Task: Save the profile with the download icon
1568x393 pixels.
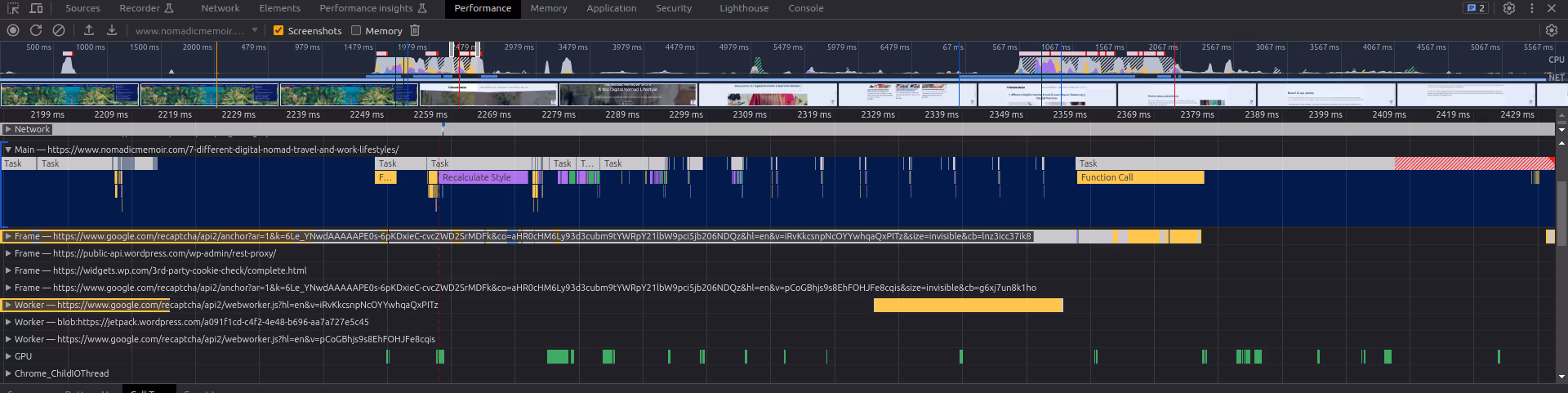Action: tap(112, 30)
